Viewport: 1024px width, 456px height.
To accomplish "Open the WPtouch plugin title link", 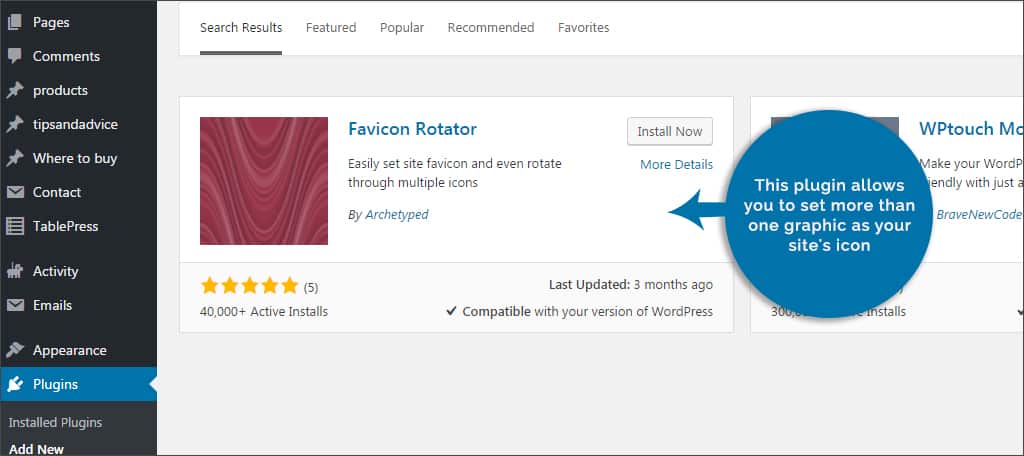I will click(971, 129).
